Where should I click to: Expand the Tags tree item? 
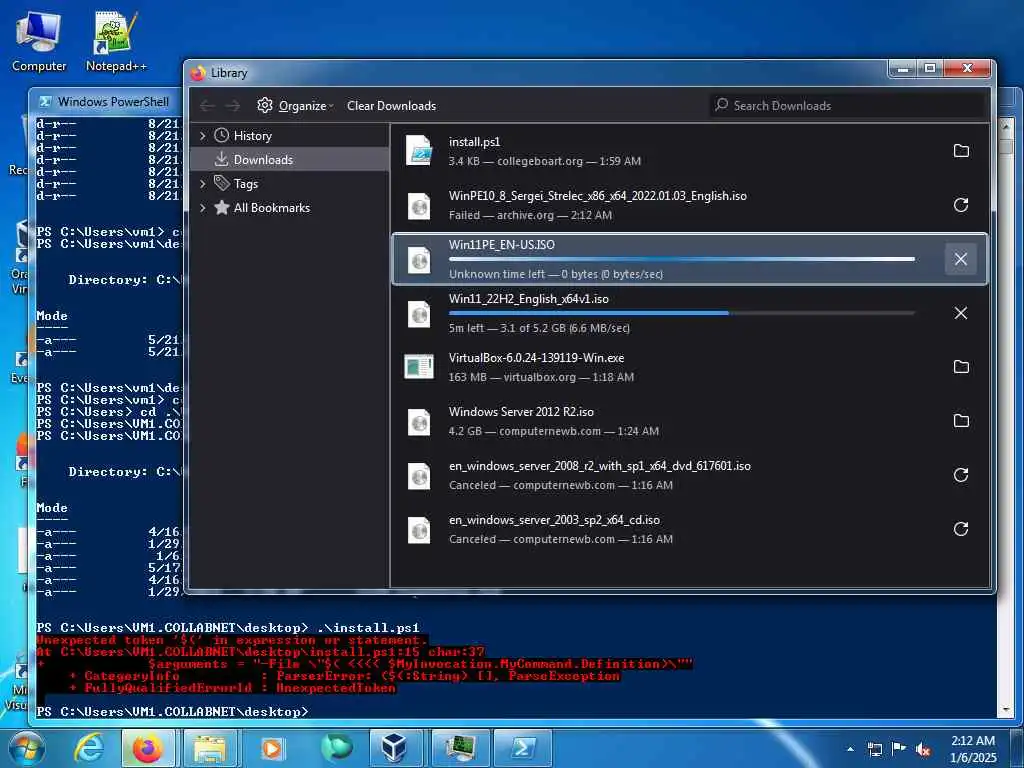click(202, 184)
